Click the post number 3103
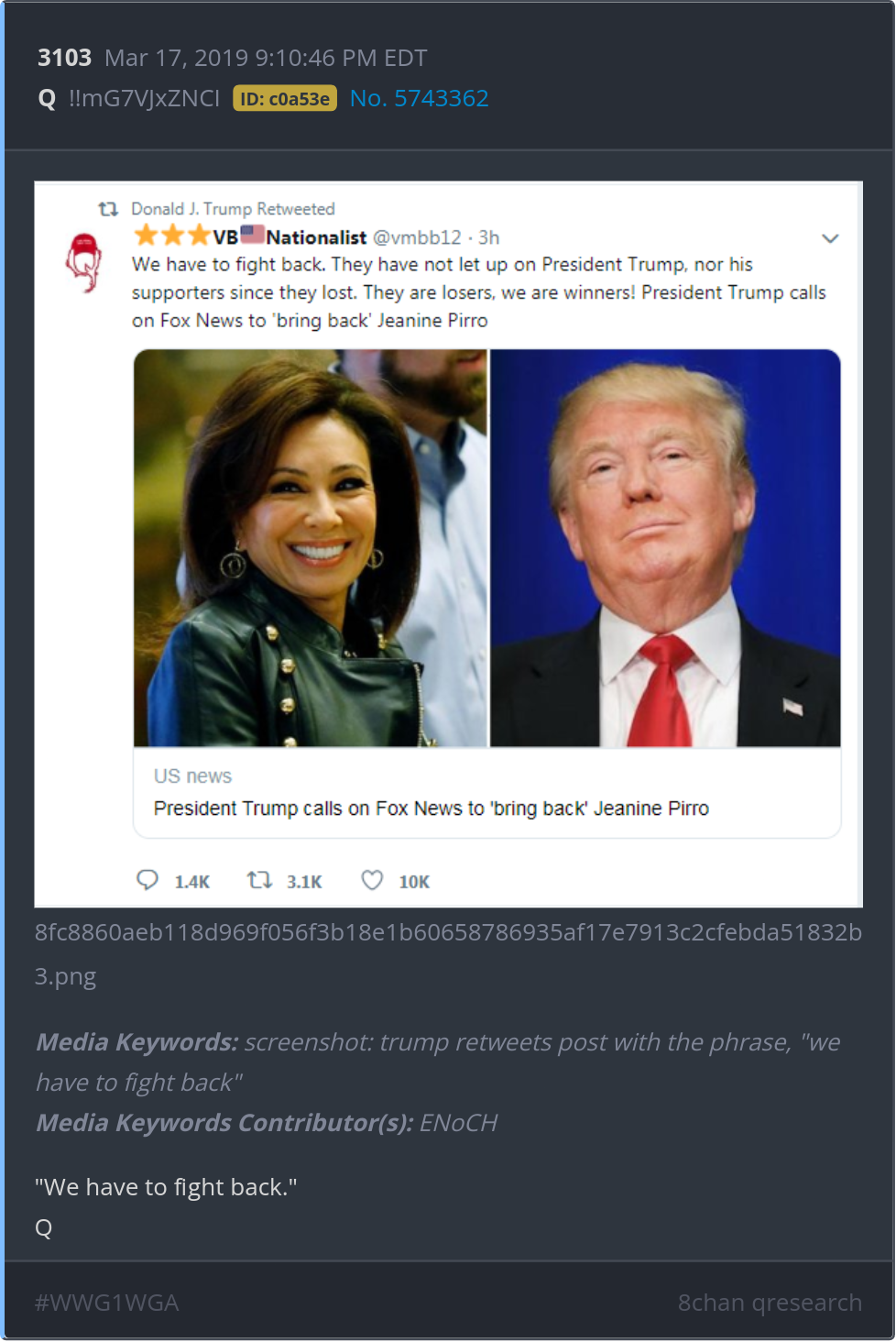 pyautogui.click(x=64, y=58)
